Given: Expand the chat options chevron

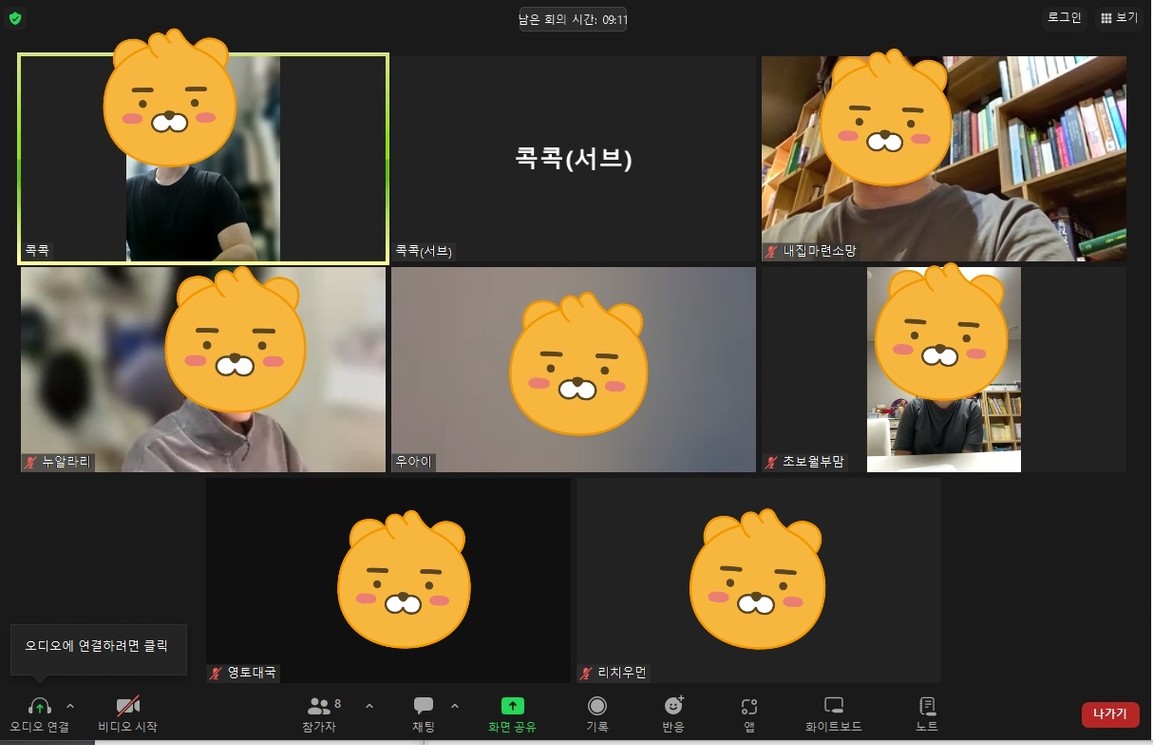Looking at the screenshot, I should click(455, 706).
